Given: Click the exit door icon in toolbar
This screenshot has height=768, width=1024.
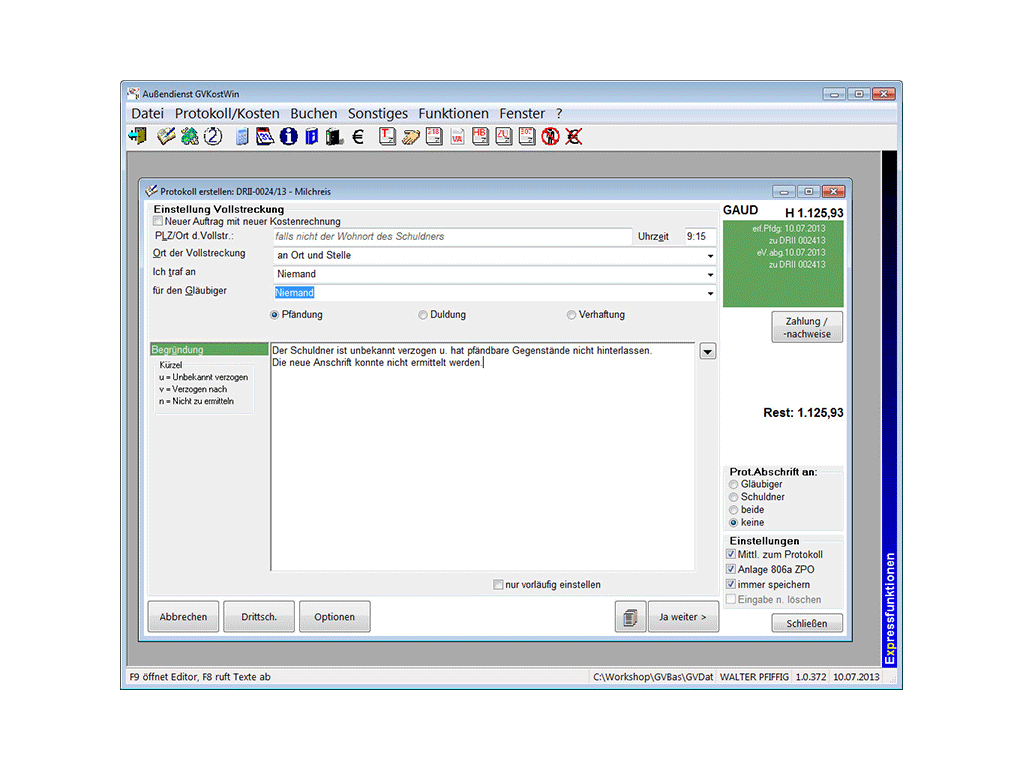Looking at the screenshot, I should [138, 137].
